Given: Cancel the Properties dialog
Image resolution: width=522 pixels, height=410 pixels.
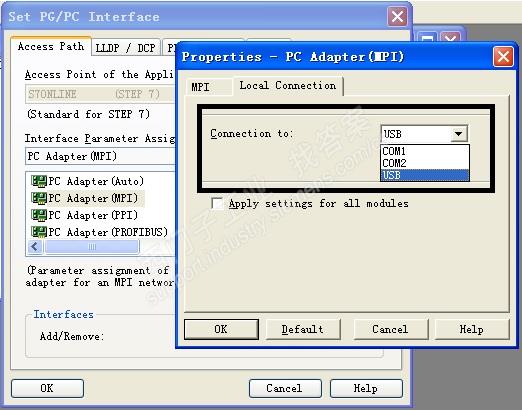Looking at the screenshot, I should (390, 329).
